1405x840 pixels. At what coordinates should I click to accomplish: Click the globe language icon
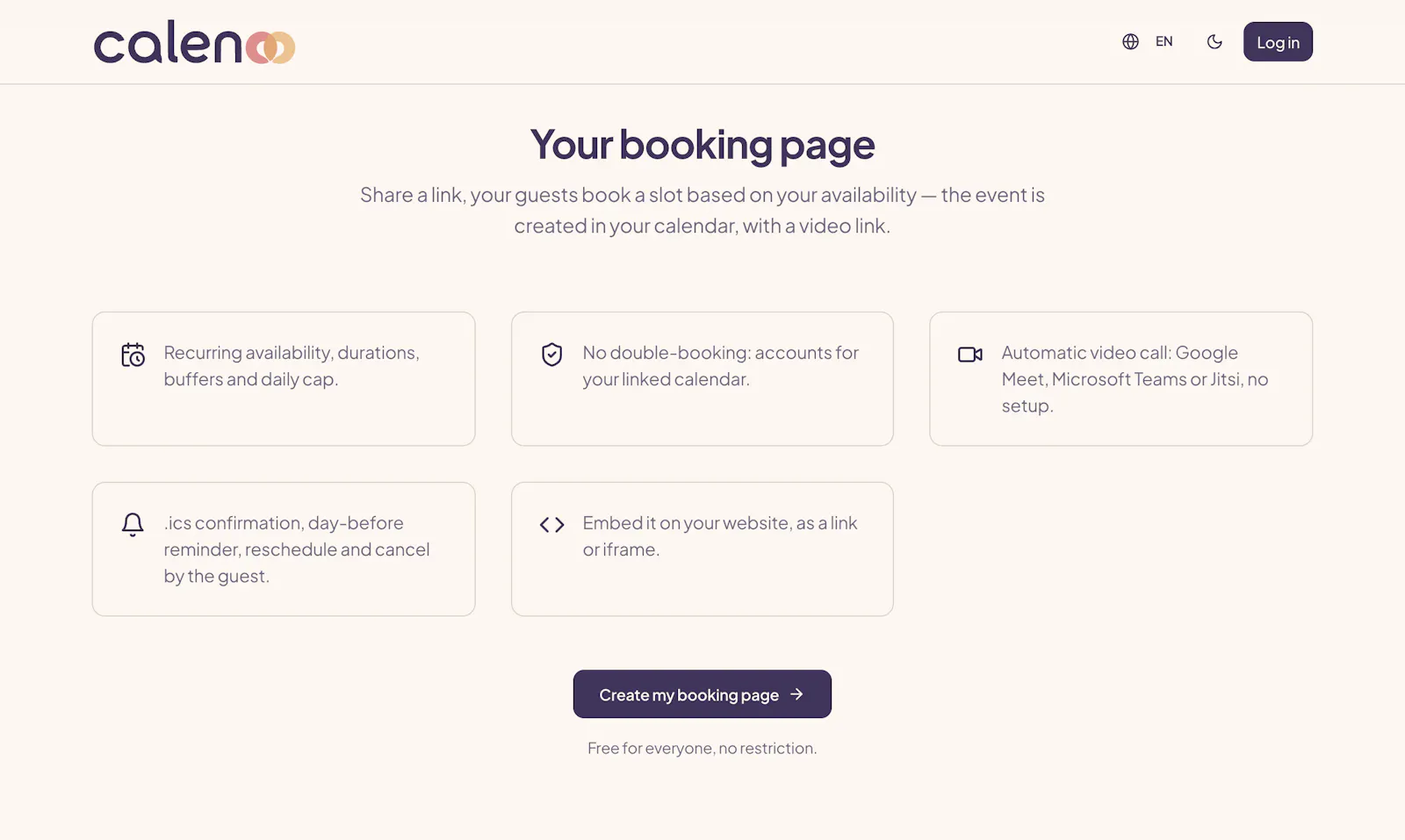coord(1130,41)
